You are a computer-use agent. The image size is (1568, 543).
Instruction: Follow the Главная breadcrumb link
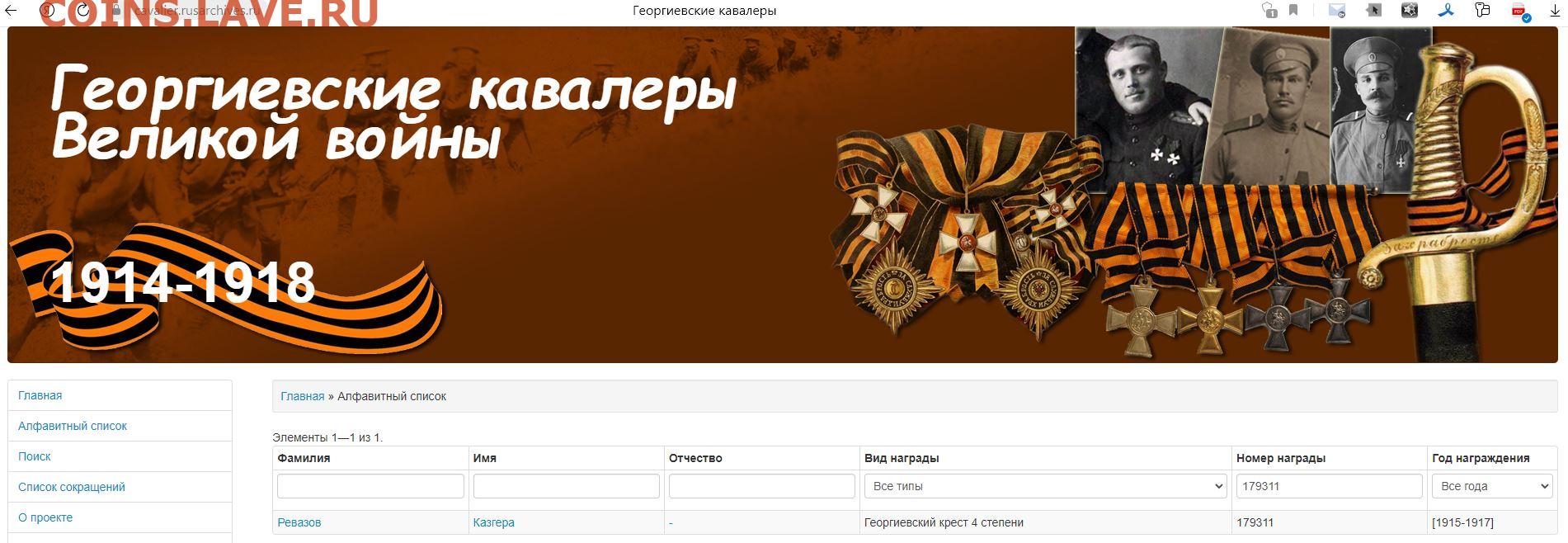[303, 396]
